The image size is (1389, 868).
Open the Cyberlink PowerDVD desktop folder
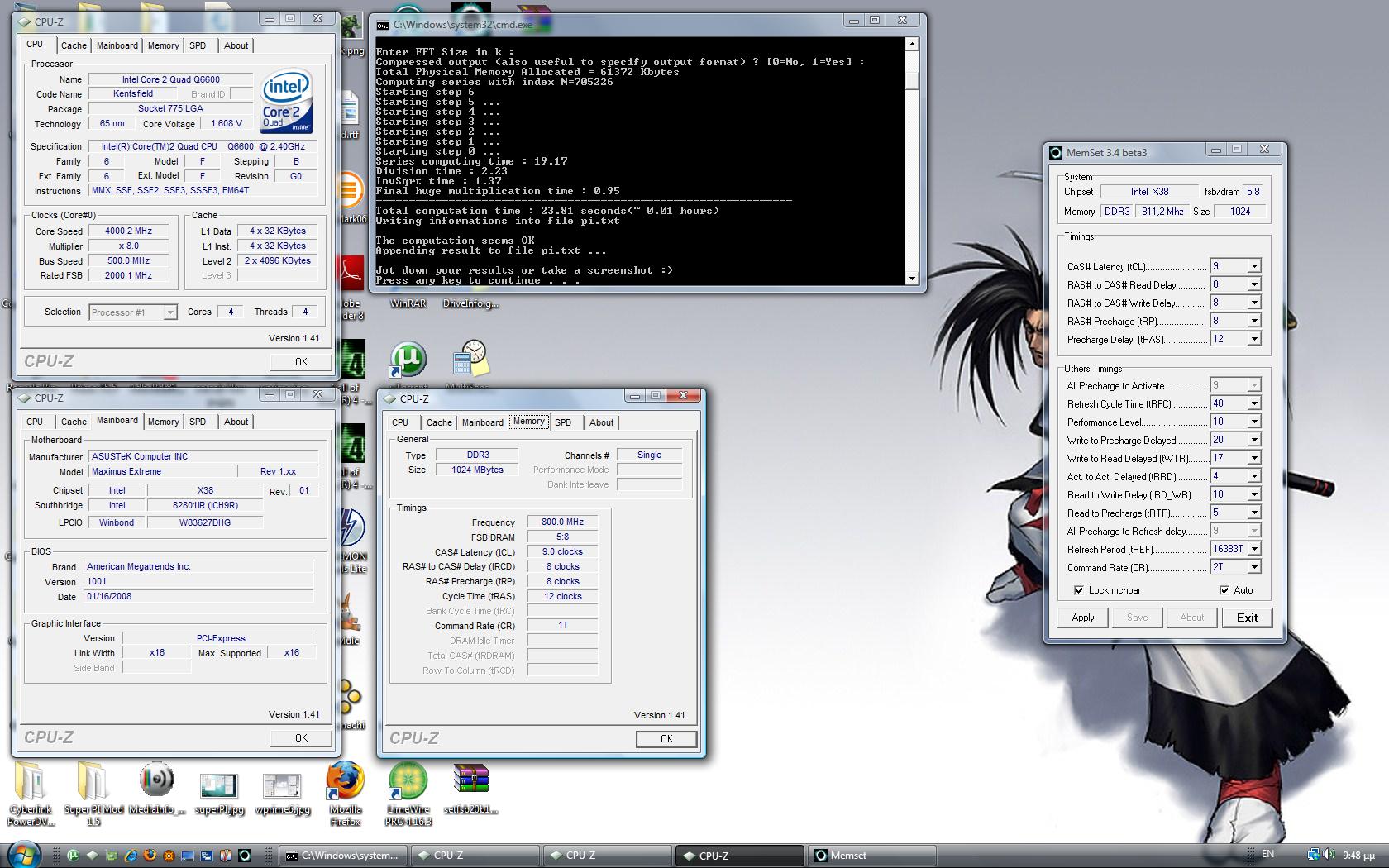(x=31, y=794)
